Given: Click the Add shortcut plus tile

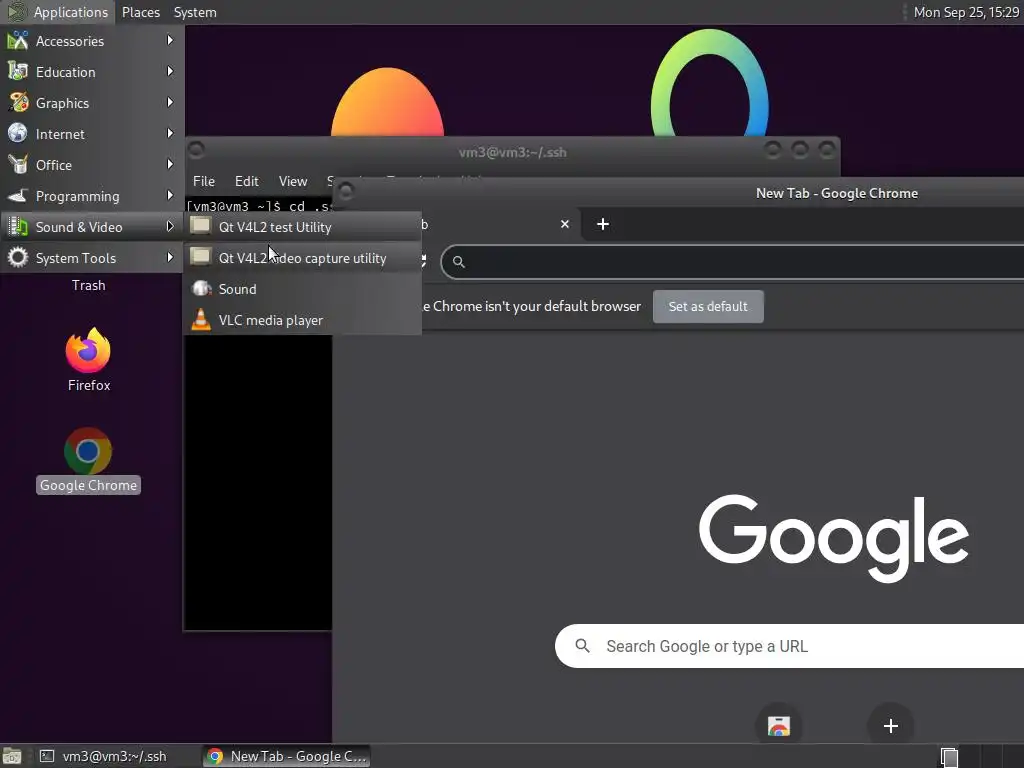Looking at the screenshot, I should click(x=890, y=726).
